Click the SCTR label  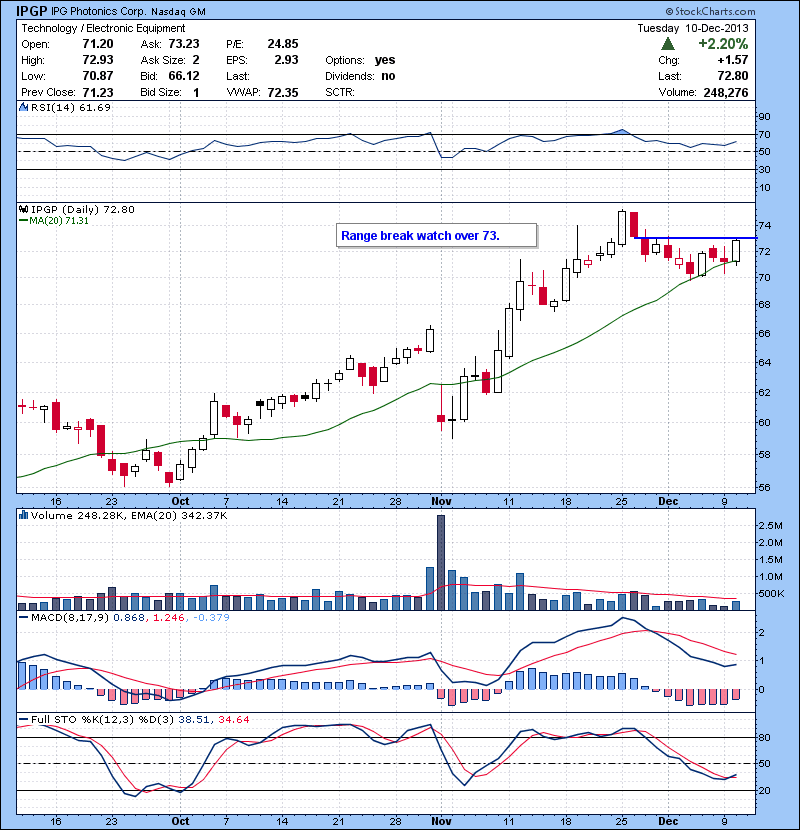point(339,92)
